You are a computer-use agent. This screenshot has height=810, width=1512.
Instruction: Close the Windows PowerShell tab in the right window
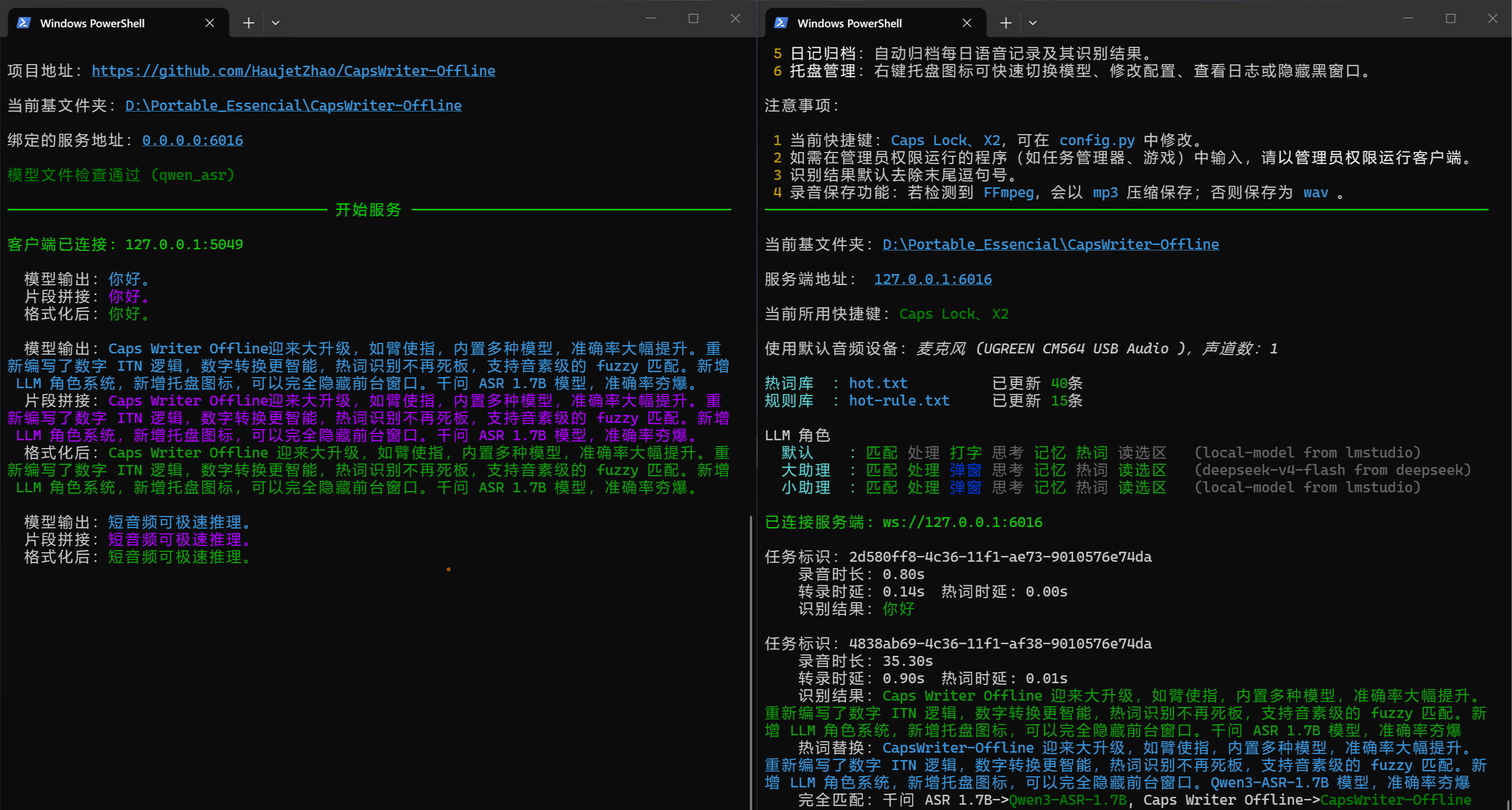[x=967, y=23]
